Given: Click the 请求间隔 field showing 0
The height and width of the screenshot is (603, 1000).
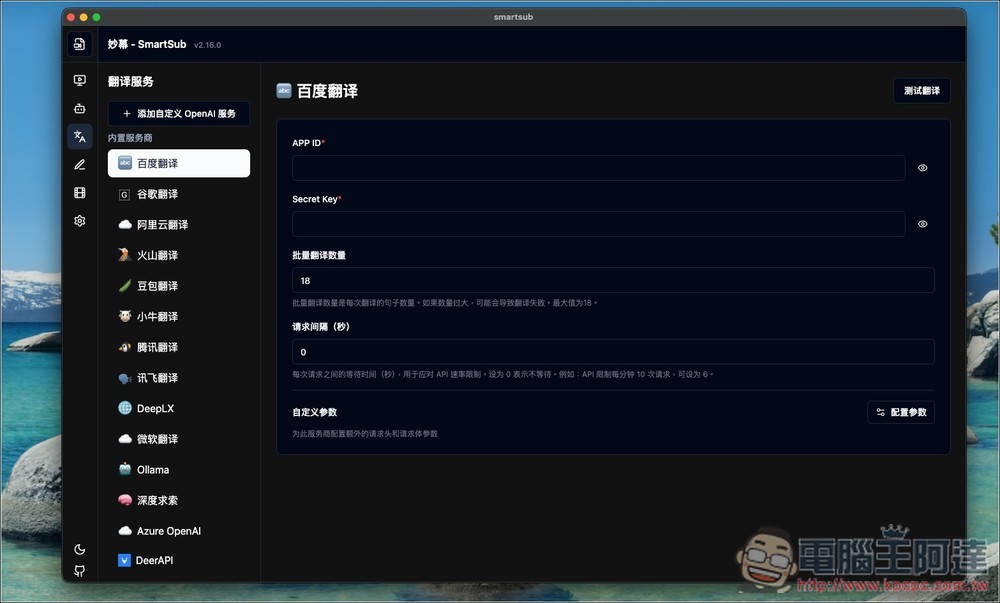Looking at the screenshot, I should pos(613,352).
